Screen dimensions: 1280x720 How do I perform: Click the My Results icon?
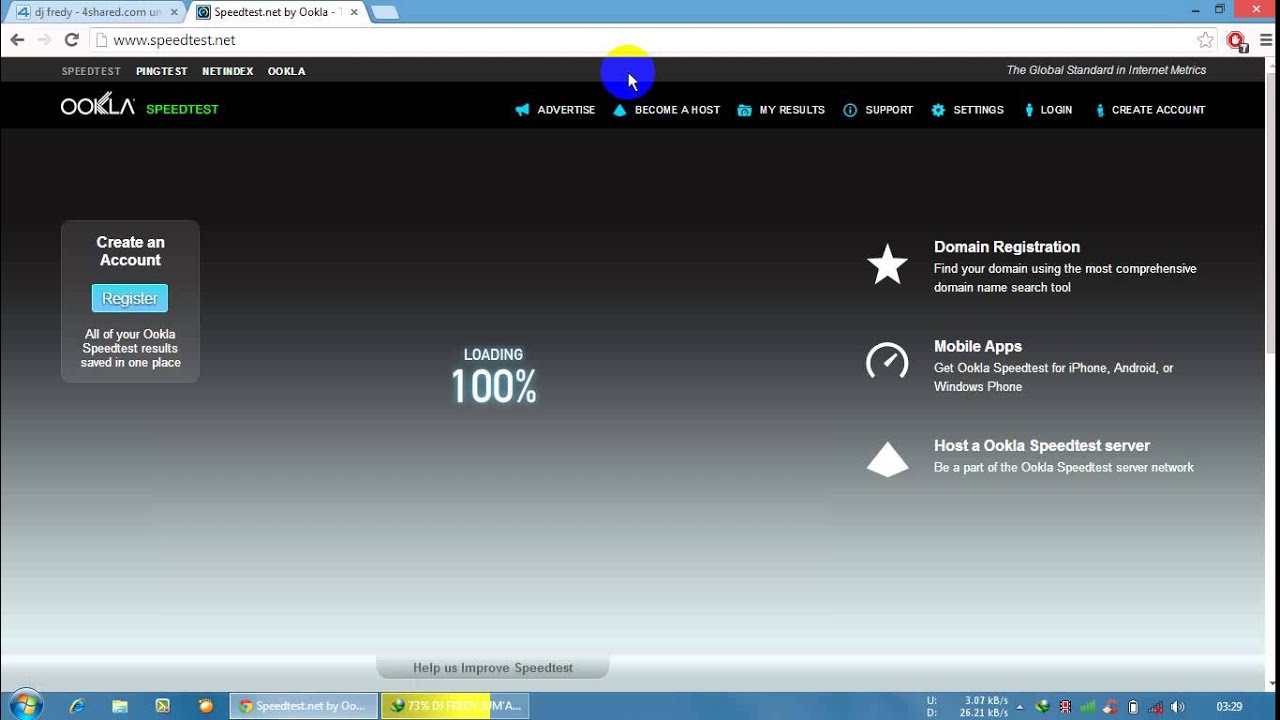744,110
